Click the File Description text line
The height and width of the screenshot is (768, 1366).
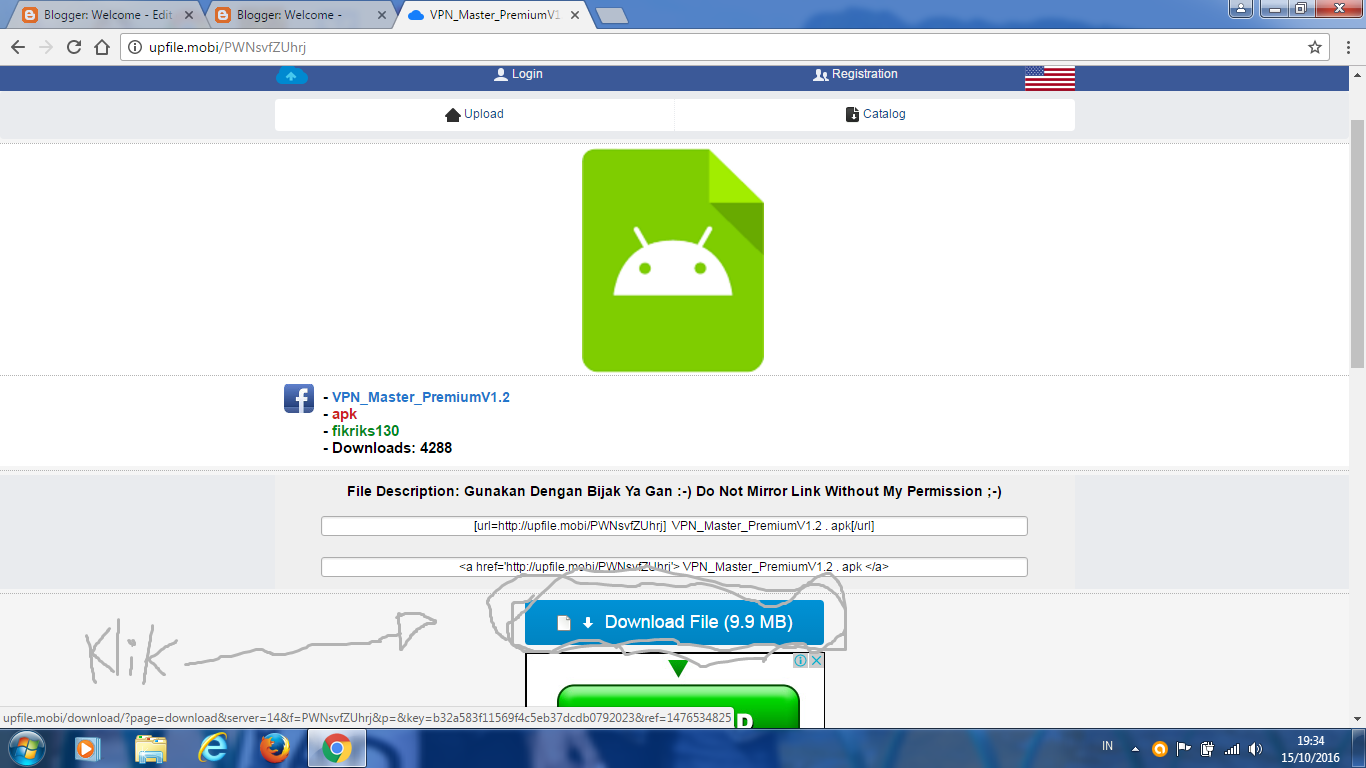674,491
